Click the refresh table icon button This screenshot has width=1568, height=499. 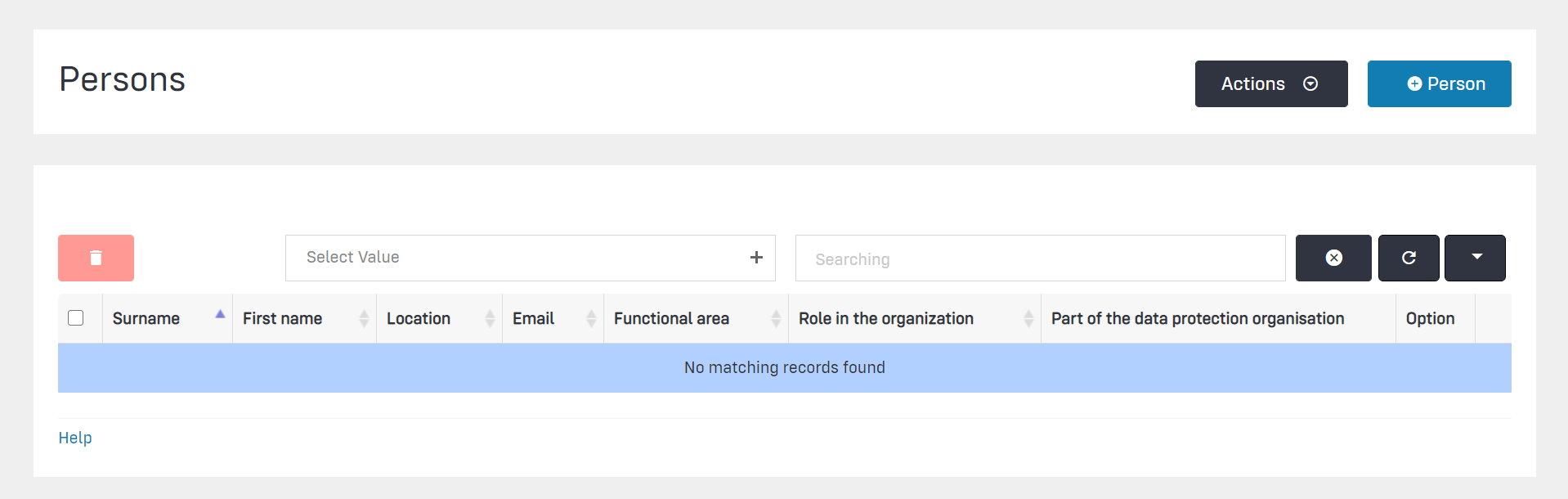1409,258
